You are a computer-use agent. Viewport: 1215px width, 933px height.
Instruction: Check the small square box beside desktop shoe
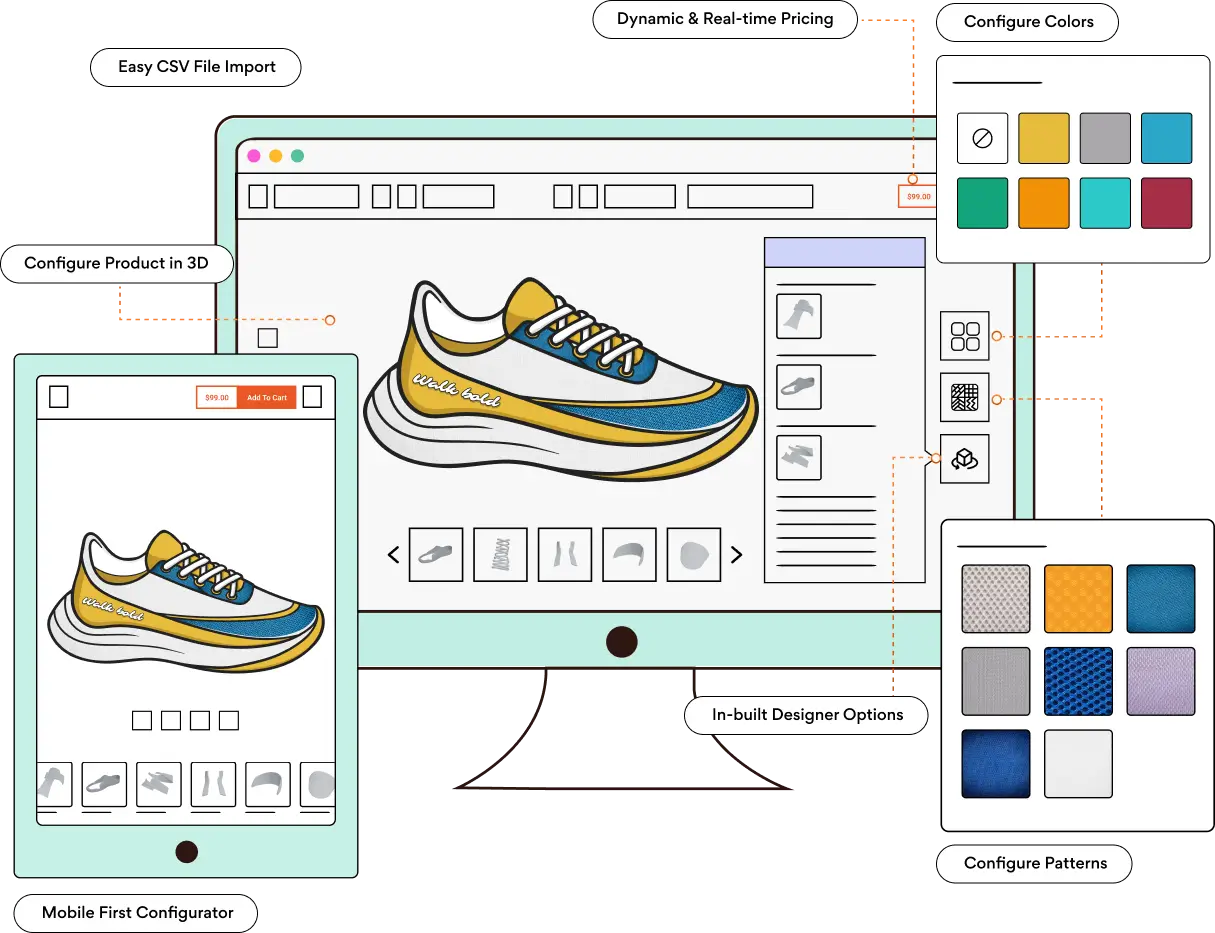267,338
